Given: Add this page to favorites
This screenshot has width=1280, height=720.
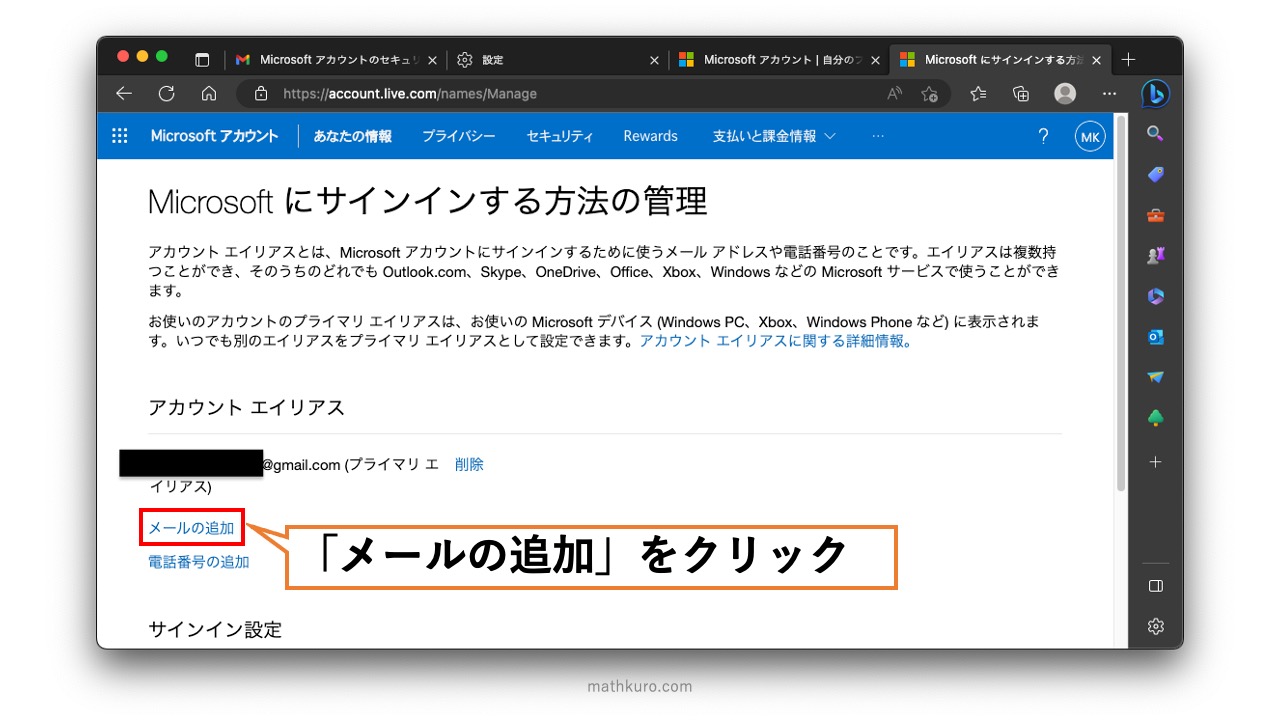Looking at the screenshot, I should (930, 93).
